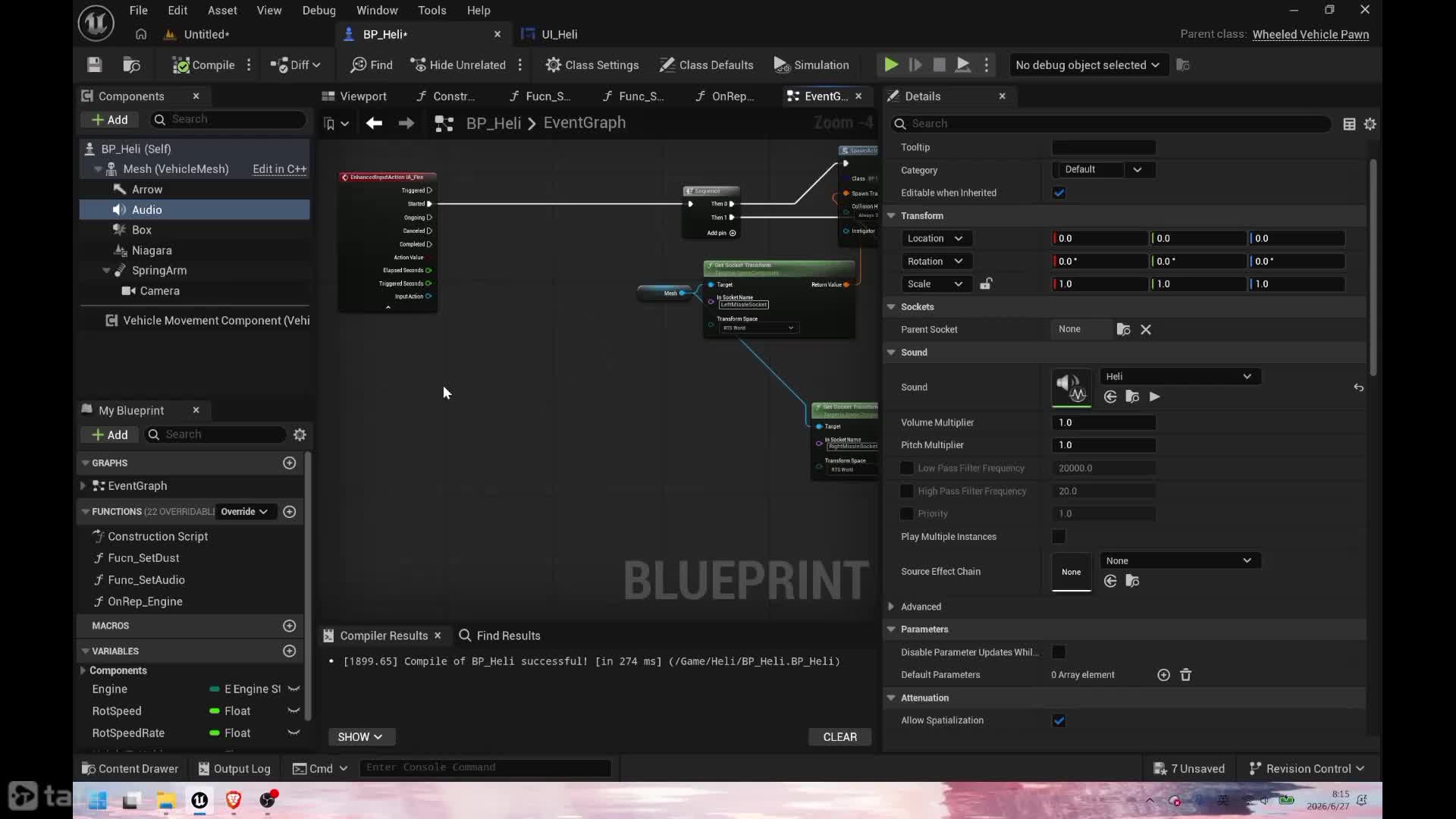The height and width of the screenshot is (819, 1456).
Task: Toggle Editable when Inherited checkbox
Action: (1059, 193)
